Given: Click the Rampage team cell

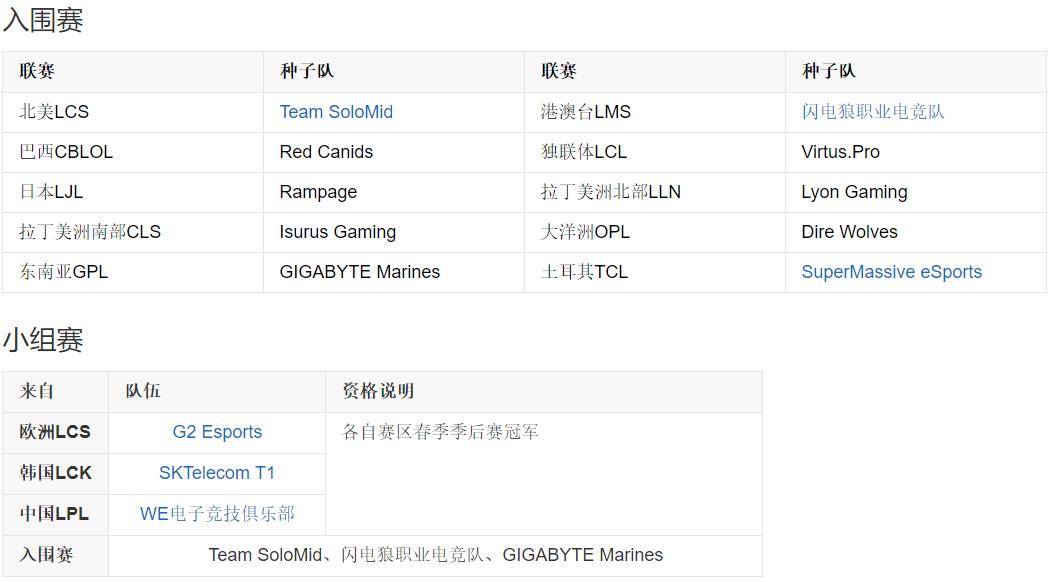Looking at the screenshot, I should pos(318,192).
